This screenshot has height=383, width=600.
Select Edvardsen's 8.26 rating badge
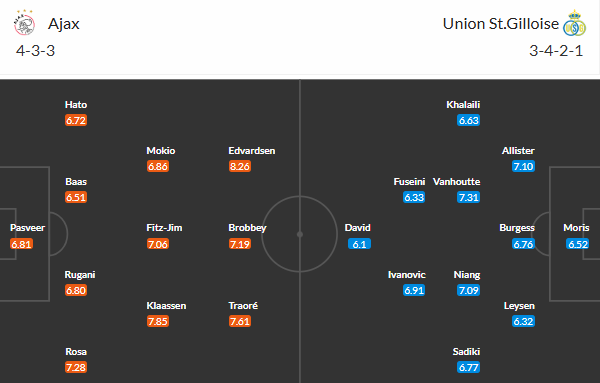click(x=240, y=166)
